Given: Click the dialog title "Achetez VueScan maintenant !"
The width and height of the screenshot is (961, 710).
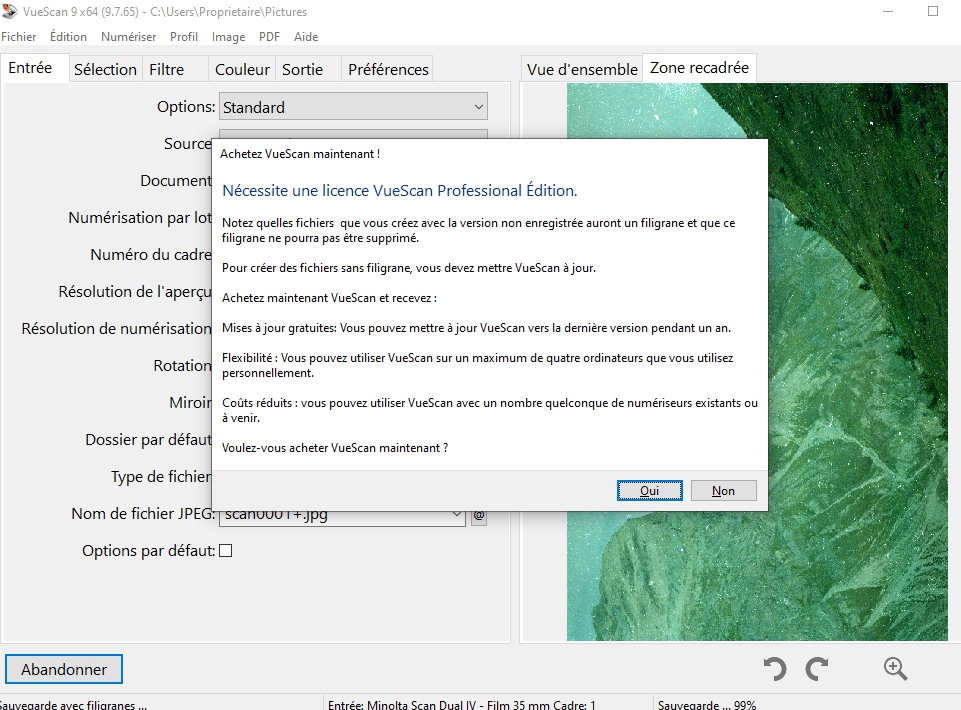Looking at the screenshot, I should pos(300,154).
